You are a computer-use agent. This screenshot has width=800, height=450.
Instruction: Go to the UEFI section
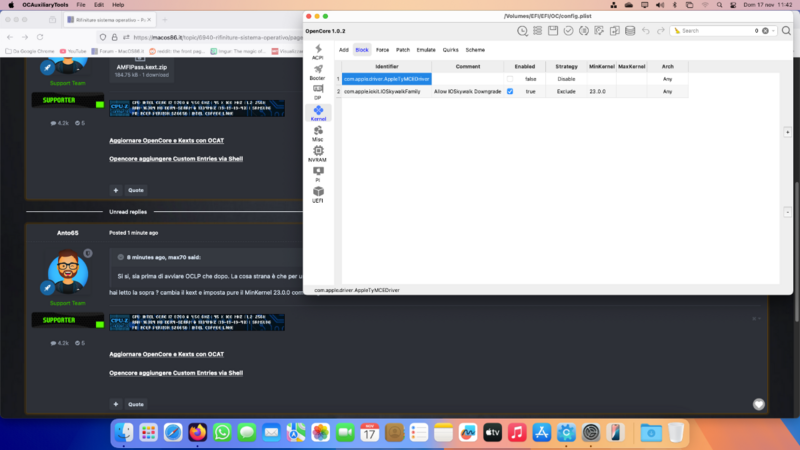[x=318, y=194]
